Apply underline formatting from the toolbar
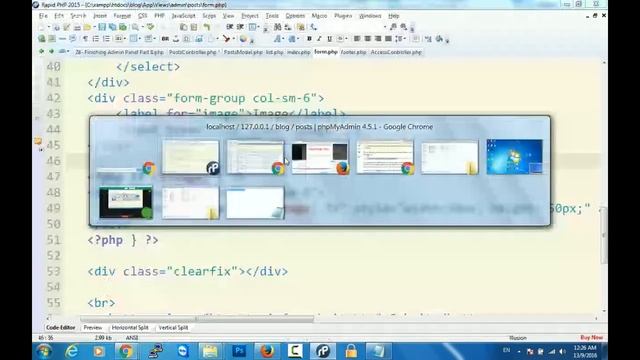This screenshot has width=640, height=360. tap(329, 39)
